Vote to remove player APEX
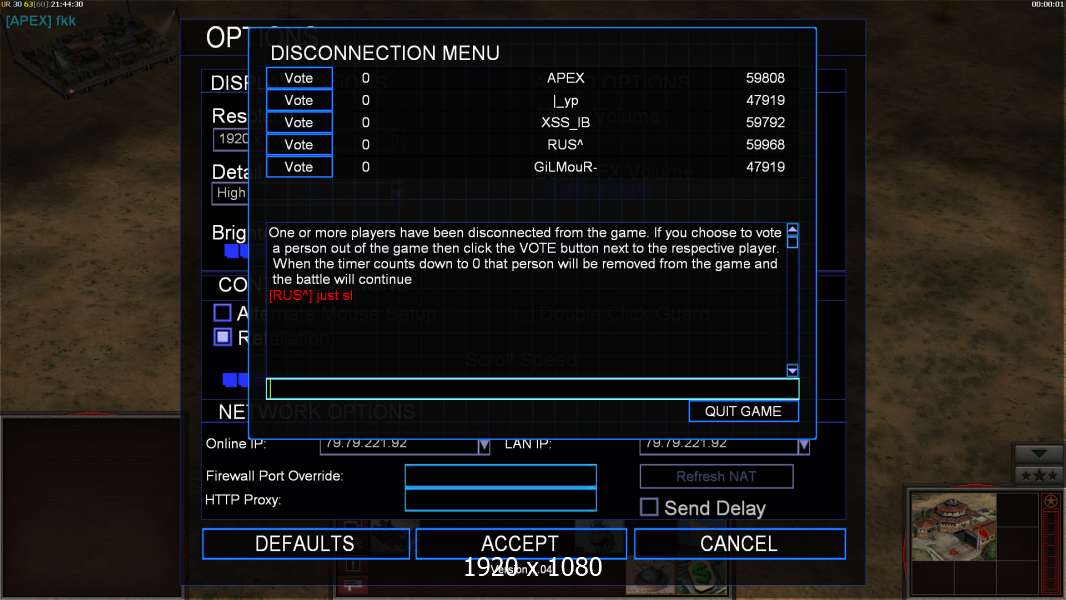Viewport: 1066px width, 600px height. (x=299, y=78)
